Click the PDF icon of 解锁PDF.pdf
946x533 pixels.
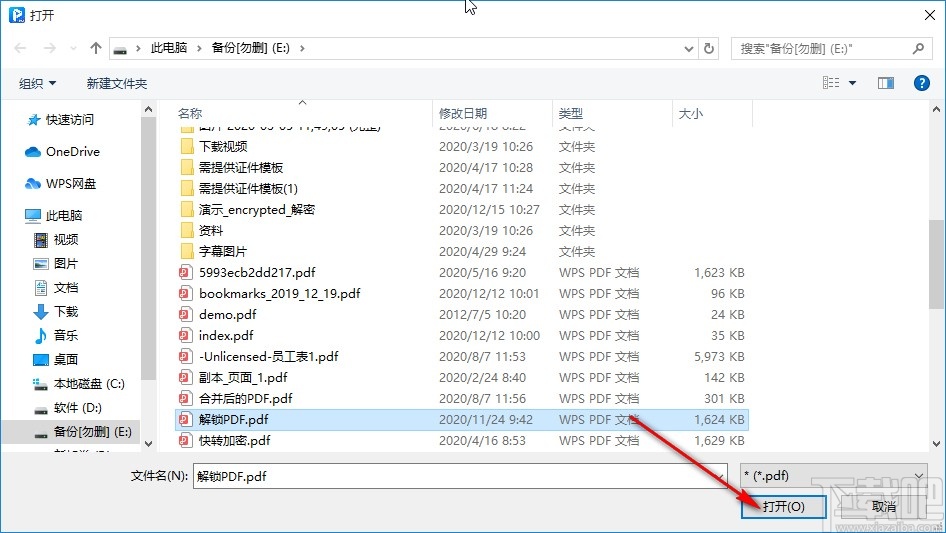tap(185, 420)
